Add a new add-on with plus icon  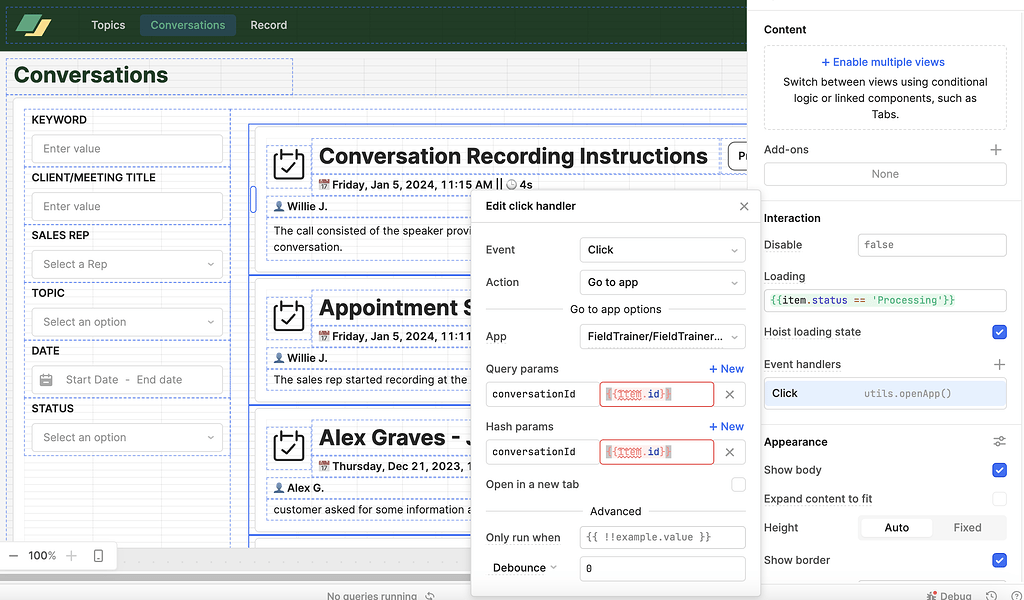[995, 150]
